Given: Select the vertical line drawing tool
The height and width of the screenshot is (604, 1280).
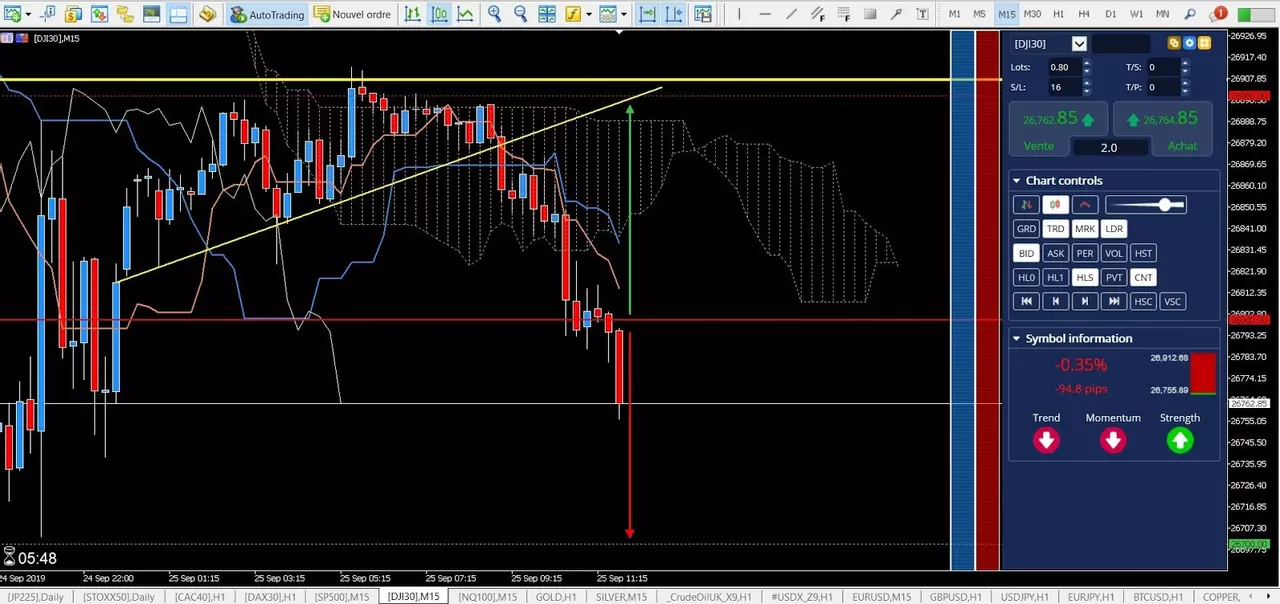Looking at the screenshot, I should pos(739,14).
